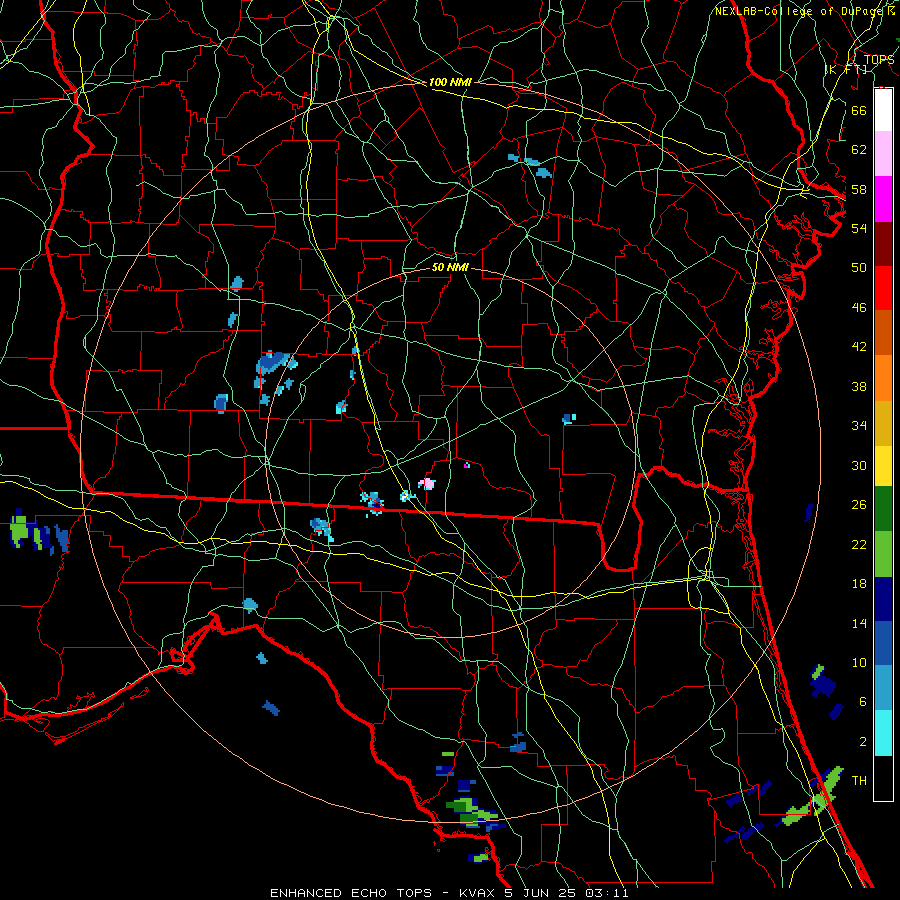Pick the light blue legend swatch
Image resolution: width=900 pixels, height=900 pixels.
(883, 688)
